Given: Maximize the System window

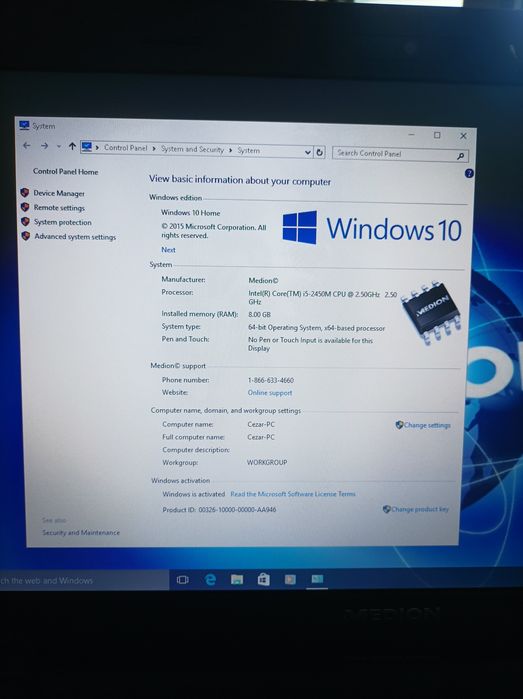Looking at the screenshot, I should pyautogui.click(x=437, y=135).
